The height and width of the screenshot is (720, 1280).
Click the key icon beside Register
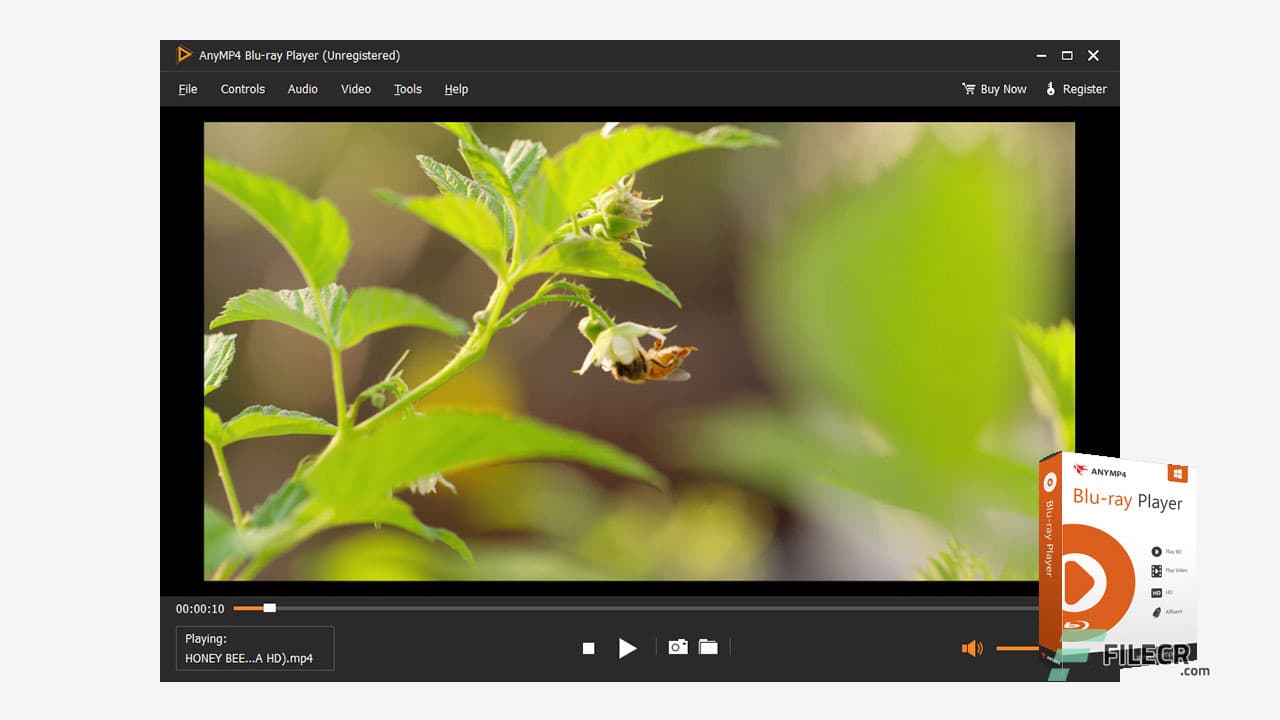[1049, 88]
